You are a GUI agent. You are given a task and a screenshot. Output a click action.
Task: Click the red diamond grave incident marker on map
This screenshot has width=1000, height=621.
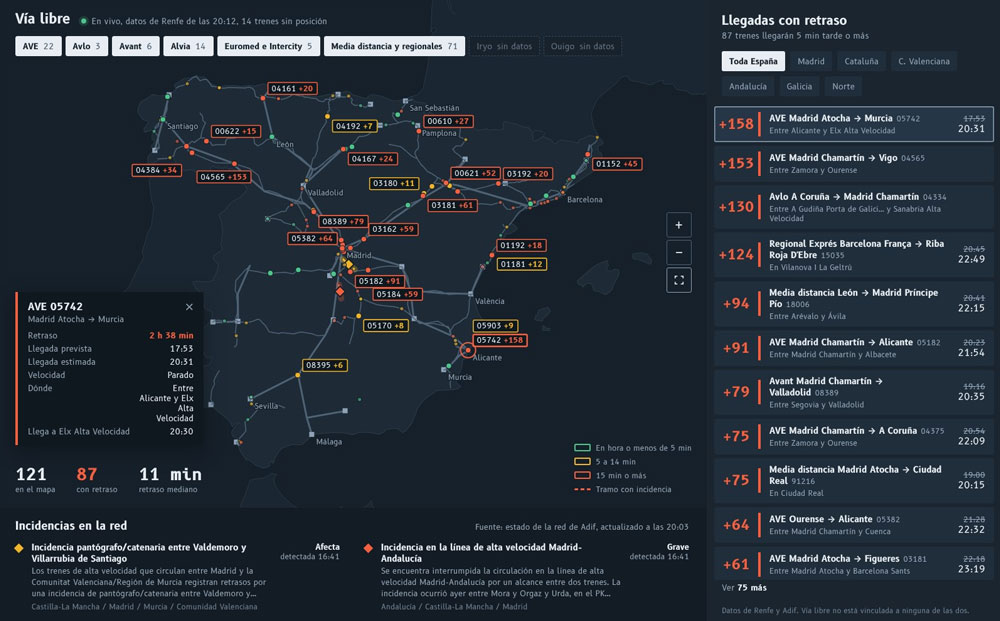340,291
